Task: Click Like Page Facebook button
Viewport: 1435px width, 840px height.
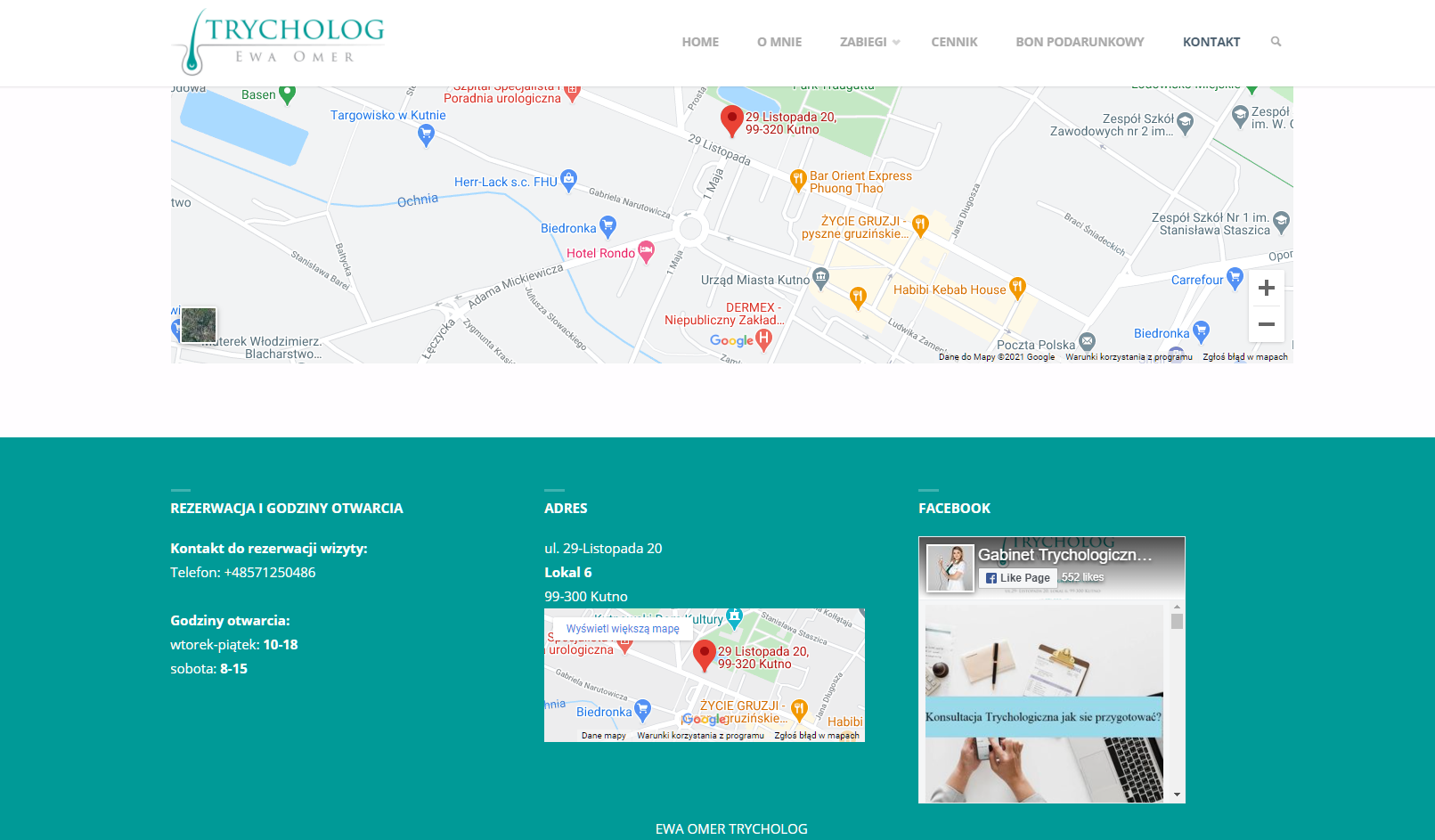Action: tap(1018, 578)
